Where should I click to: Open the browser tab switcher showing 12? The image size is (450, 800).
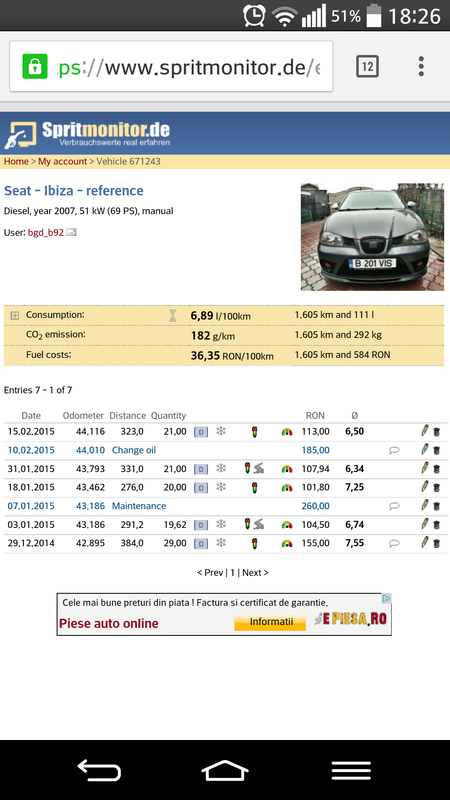(367, 66)
